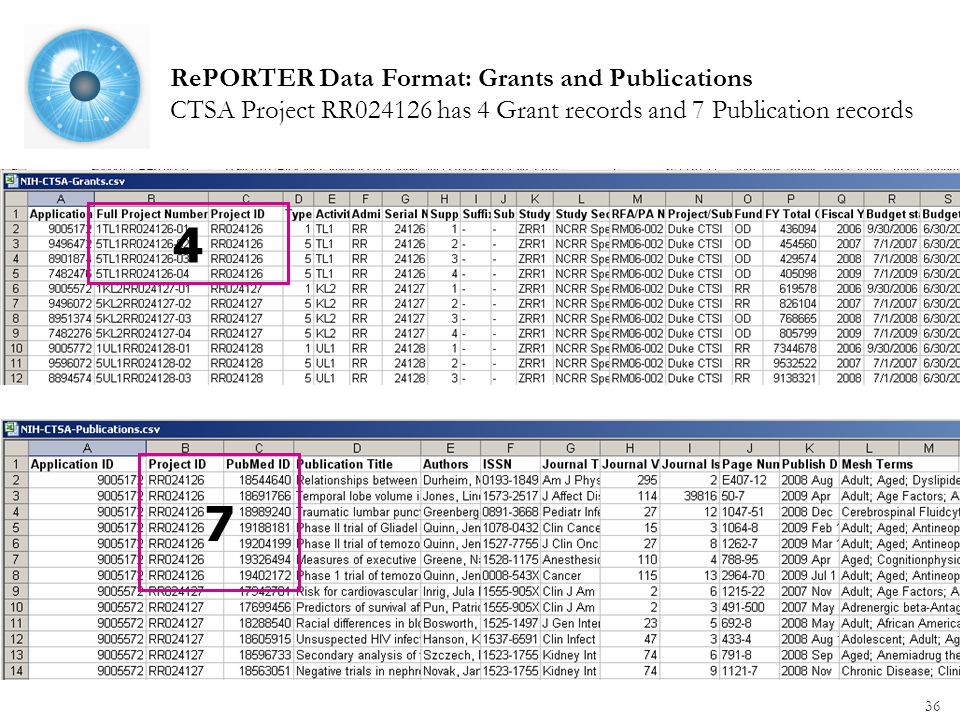Select row 12 header in Grants sheet
Viewport: 960px width, 720px height.
click(x=15, y=378)
